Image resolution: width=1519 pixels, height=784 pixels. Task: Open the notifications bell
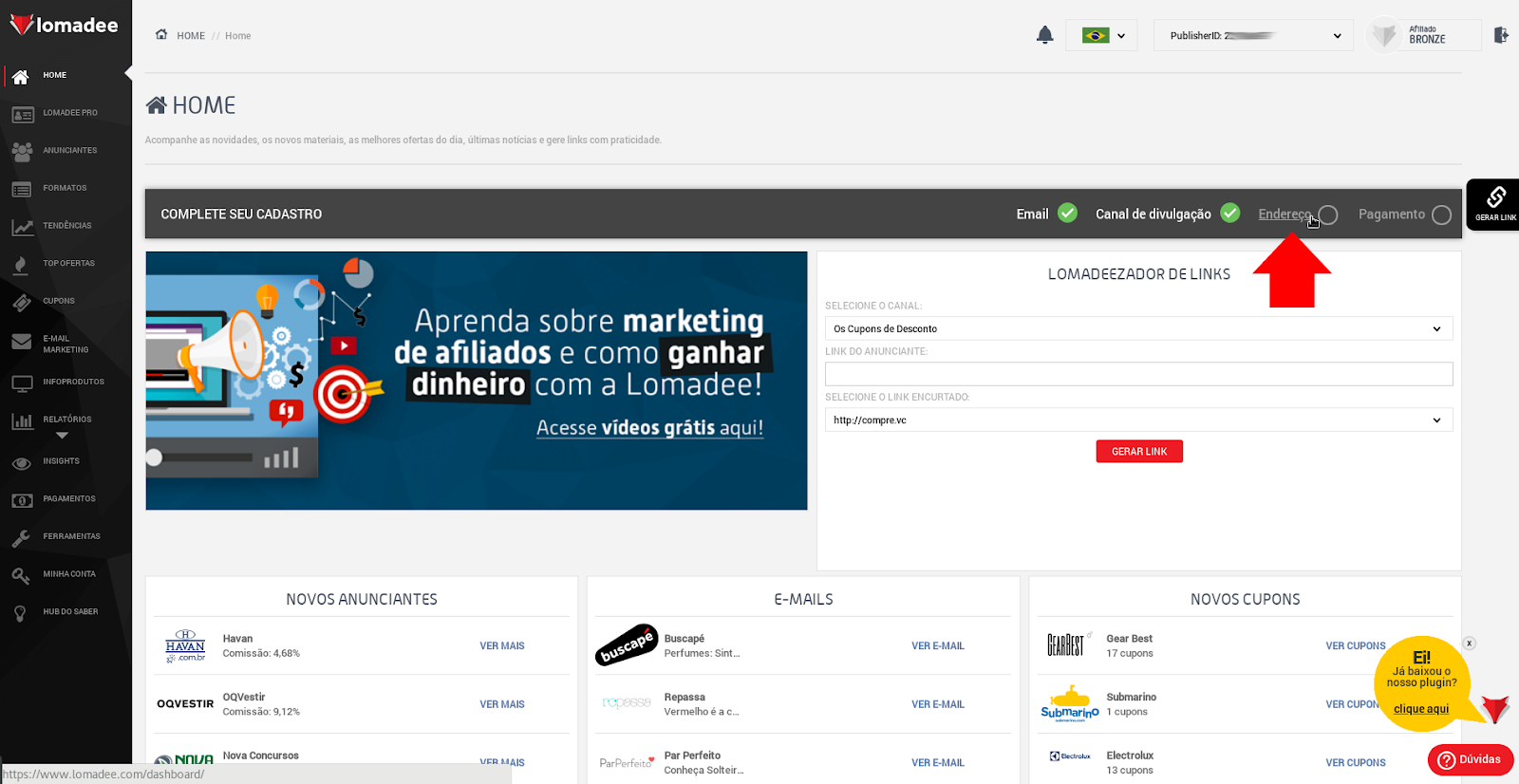click(1044, 35)
